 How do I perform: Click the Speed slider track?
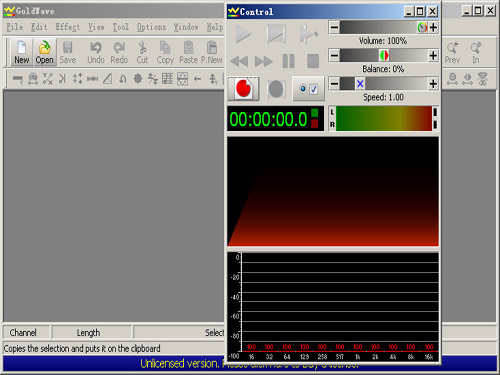tap(384, 84)
